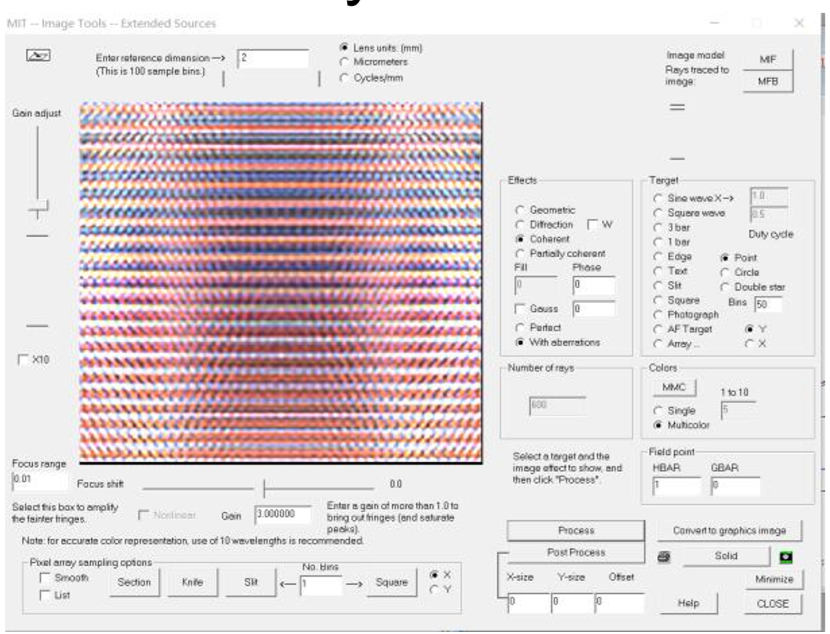Click the Focus shift slider track
The image size is (830, 634).
coord(264,486)
